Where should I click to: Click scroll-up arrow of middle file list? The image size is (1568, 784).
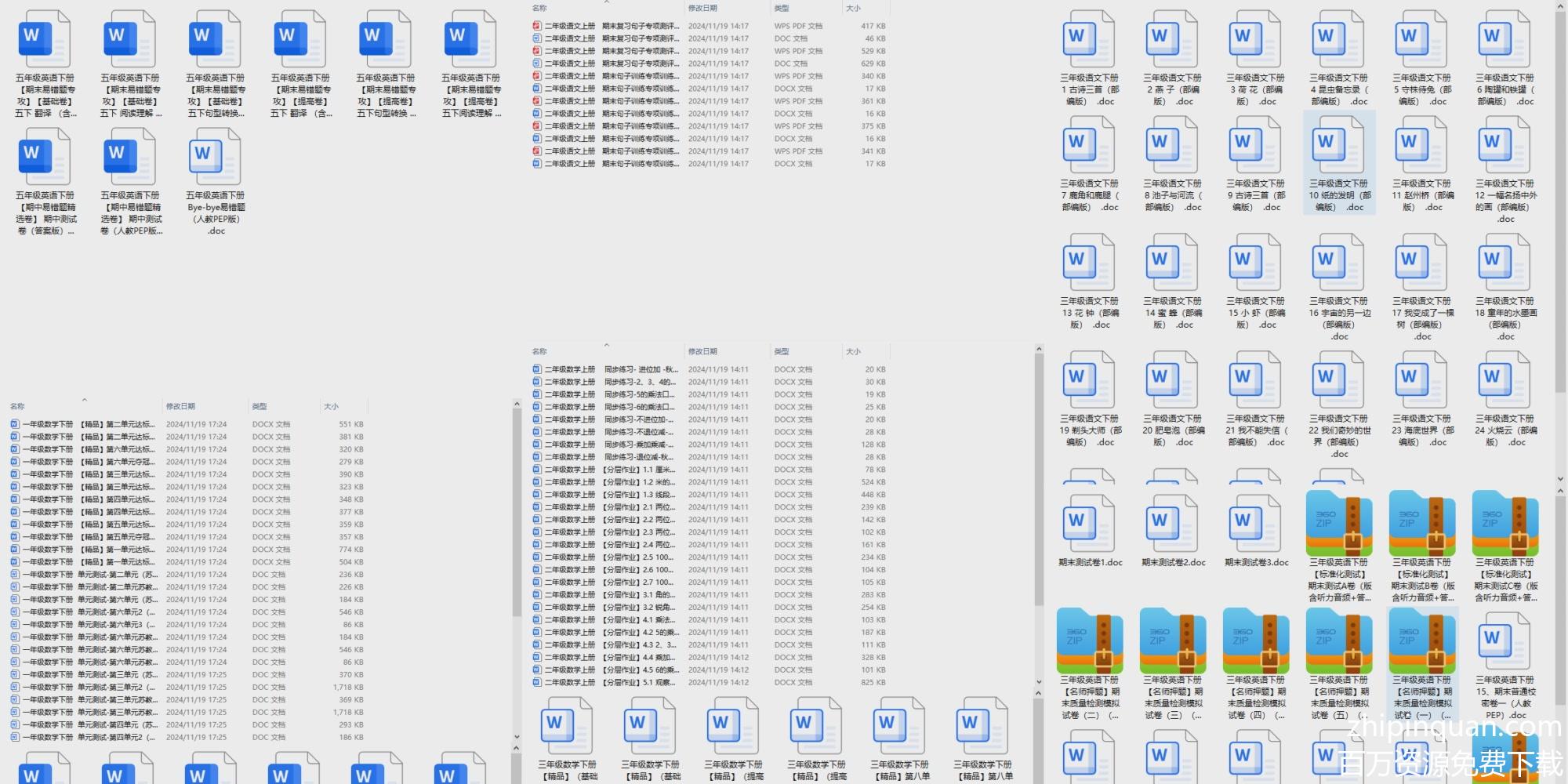pos(1039,349)
